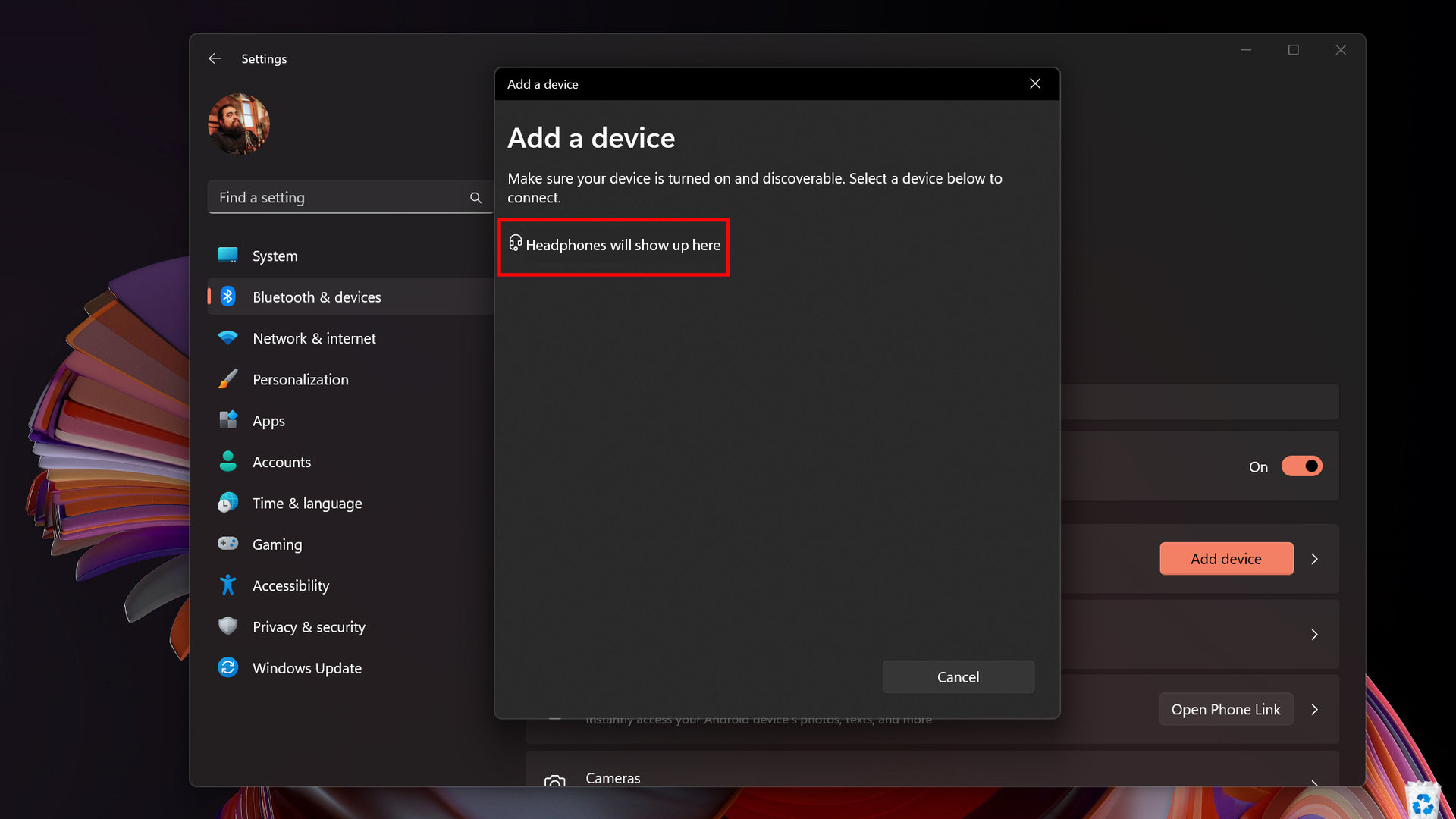Click the Privacy & security shield icon
Screen dimensions: 1456x819
pyautogui.click(x=227, y=626)
